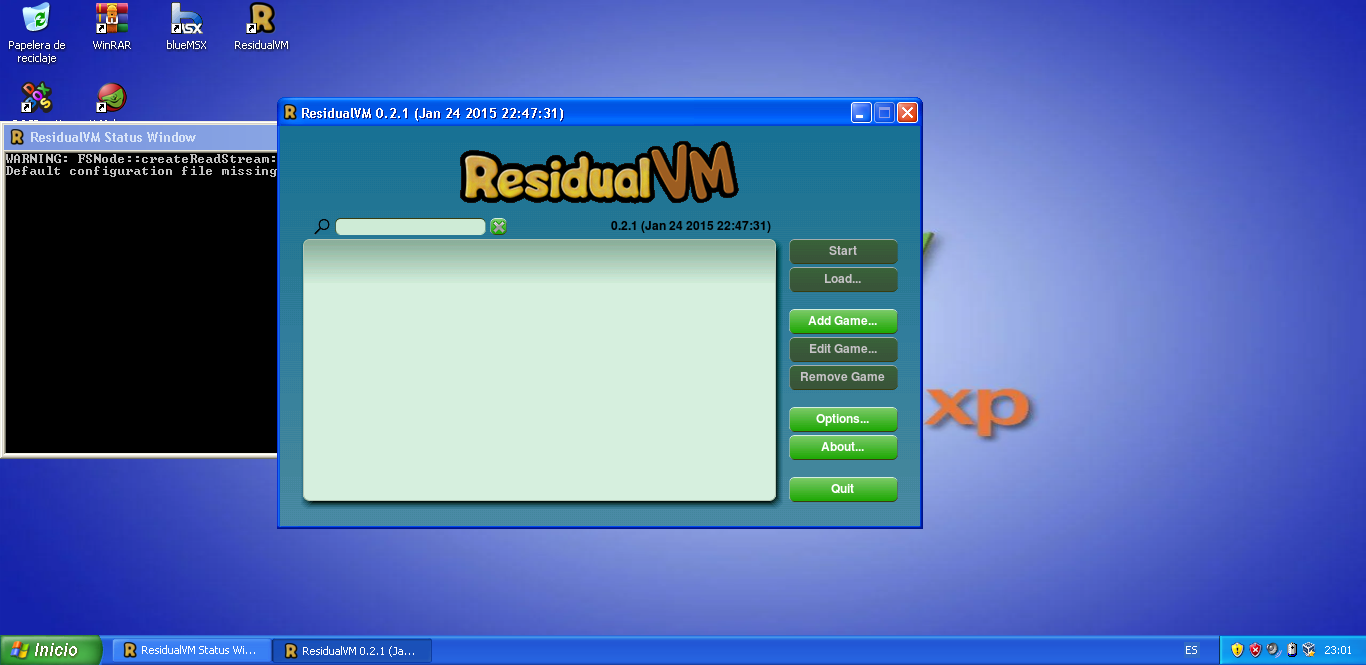Viewport: 1366px width, 665px height.
Task: Click the battery power tray icon
Action: click(1291, 650)
